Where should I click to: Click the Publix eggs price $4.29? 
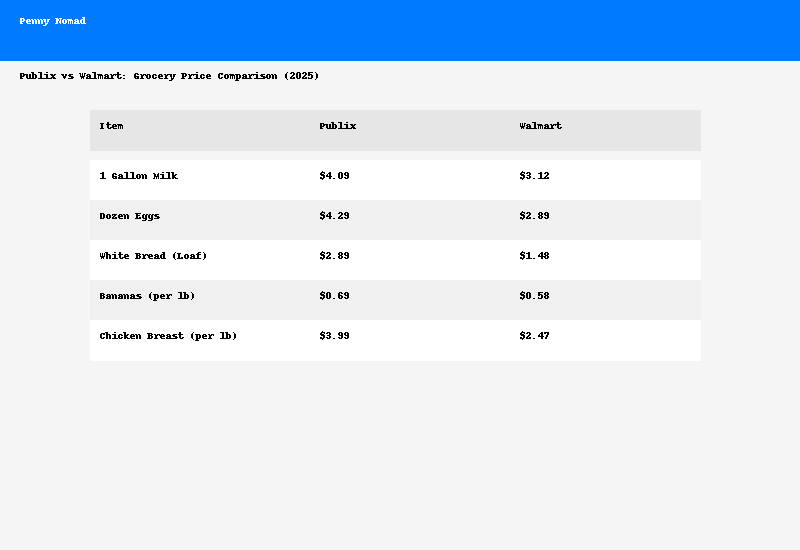coord(334,216)
